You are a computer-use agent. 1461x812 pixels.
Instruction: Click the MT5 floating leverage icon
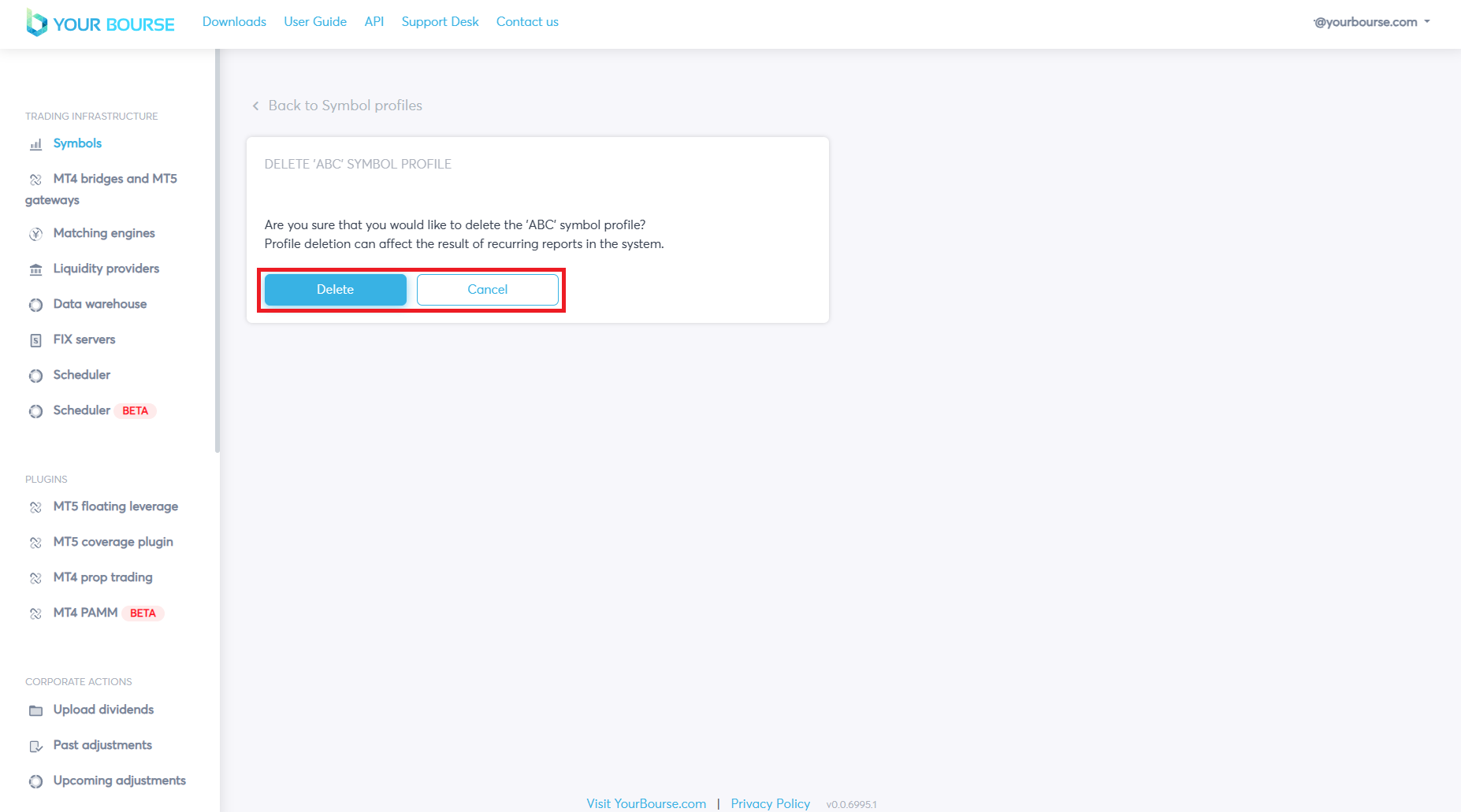(35, 507)
